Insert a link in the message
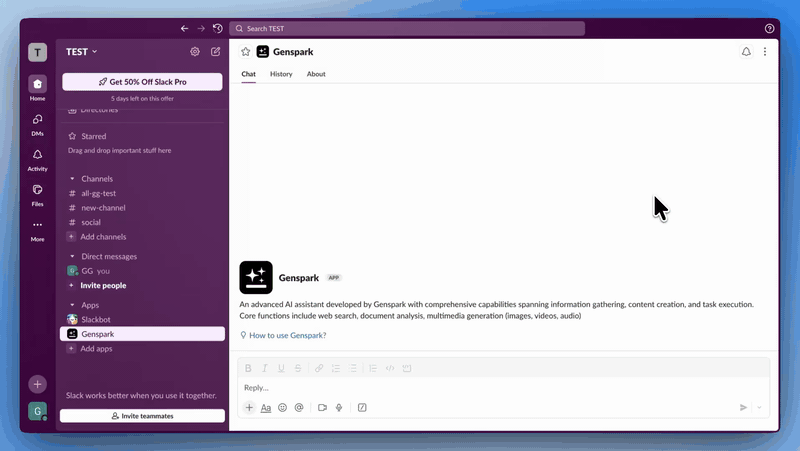Screen dimensions: 800x451 coord(319,368)
